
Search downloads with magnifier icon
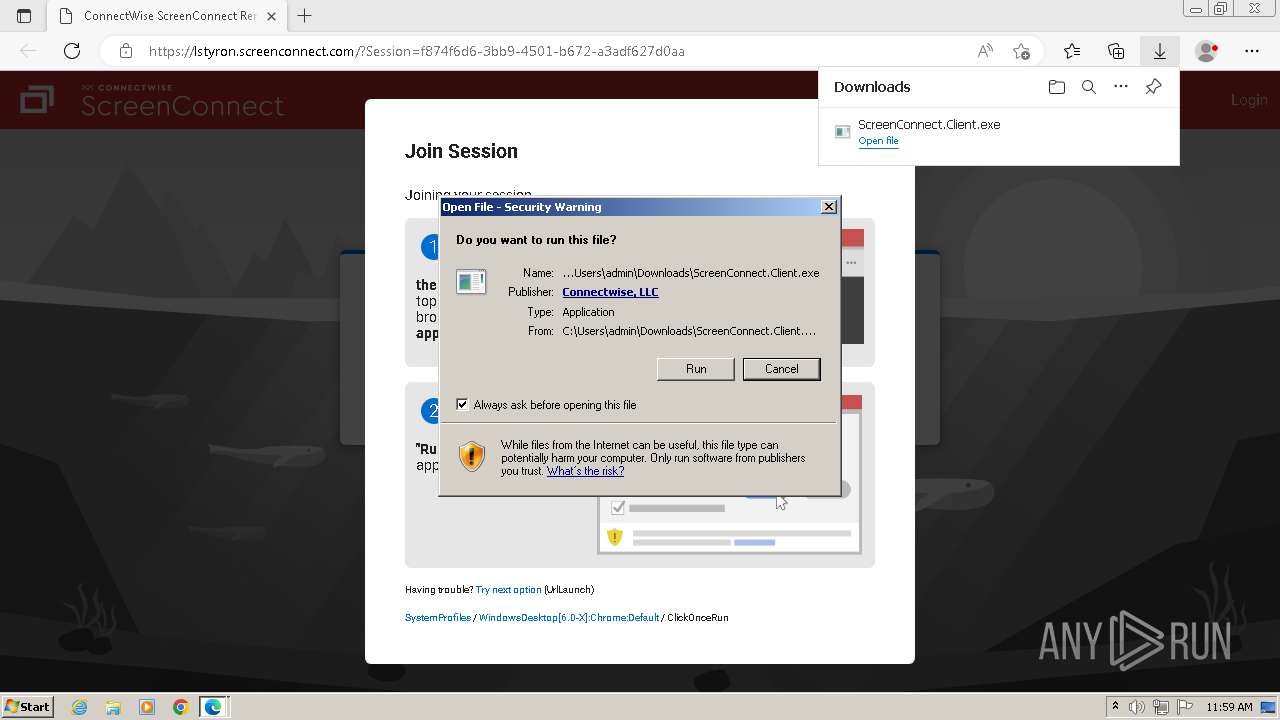(x=1089, y=87)
